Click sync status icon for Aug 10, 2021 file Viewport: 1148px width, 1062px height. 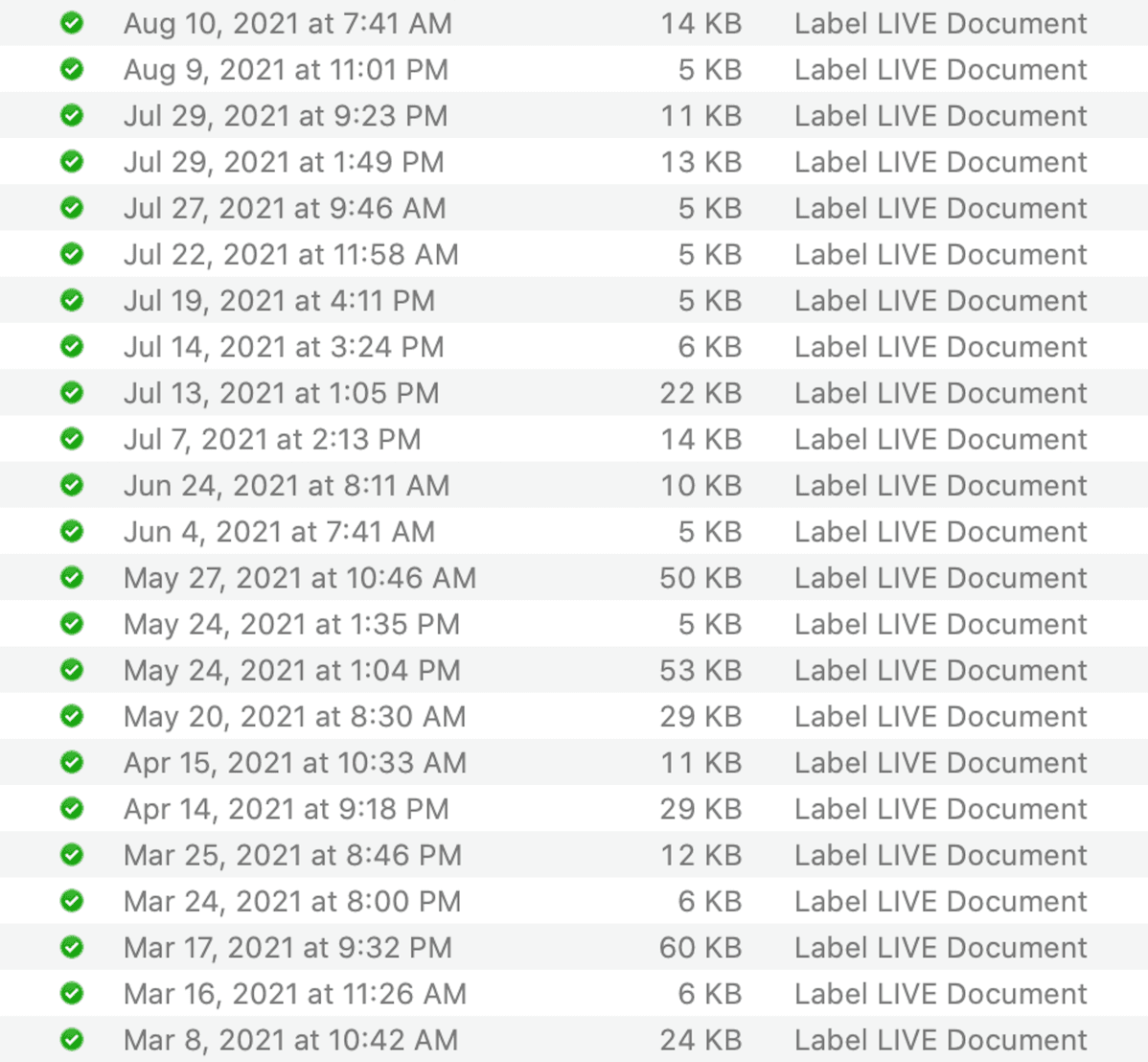pyautogui.click(x=72, y=23)
